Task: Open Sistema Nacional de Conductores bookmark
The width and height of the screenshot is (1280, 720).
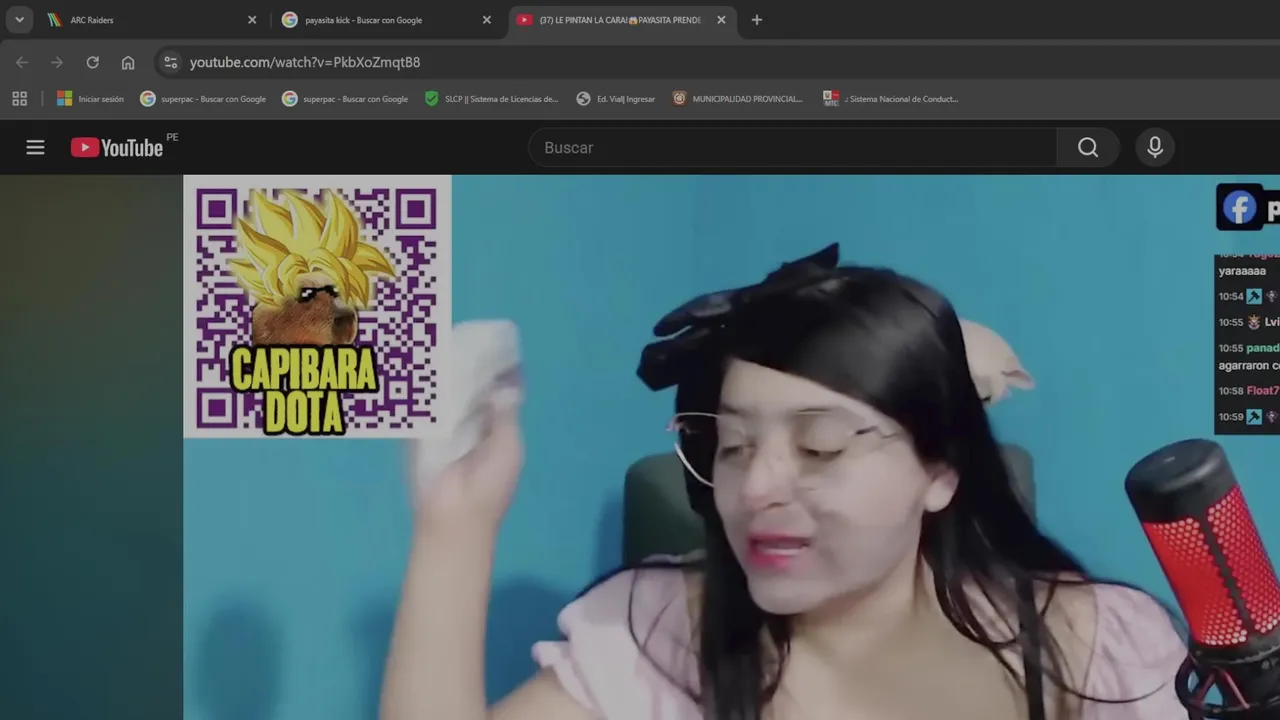Action: tap(890, 98)
